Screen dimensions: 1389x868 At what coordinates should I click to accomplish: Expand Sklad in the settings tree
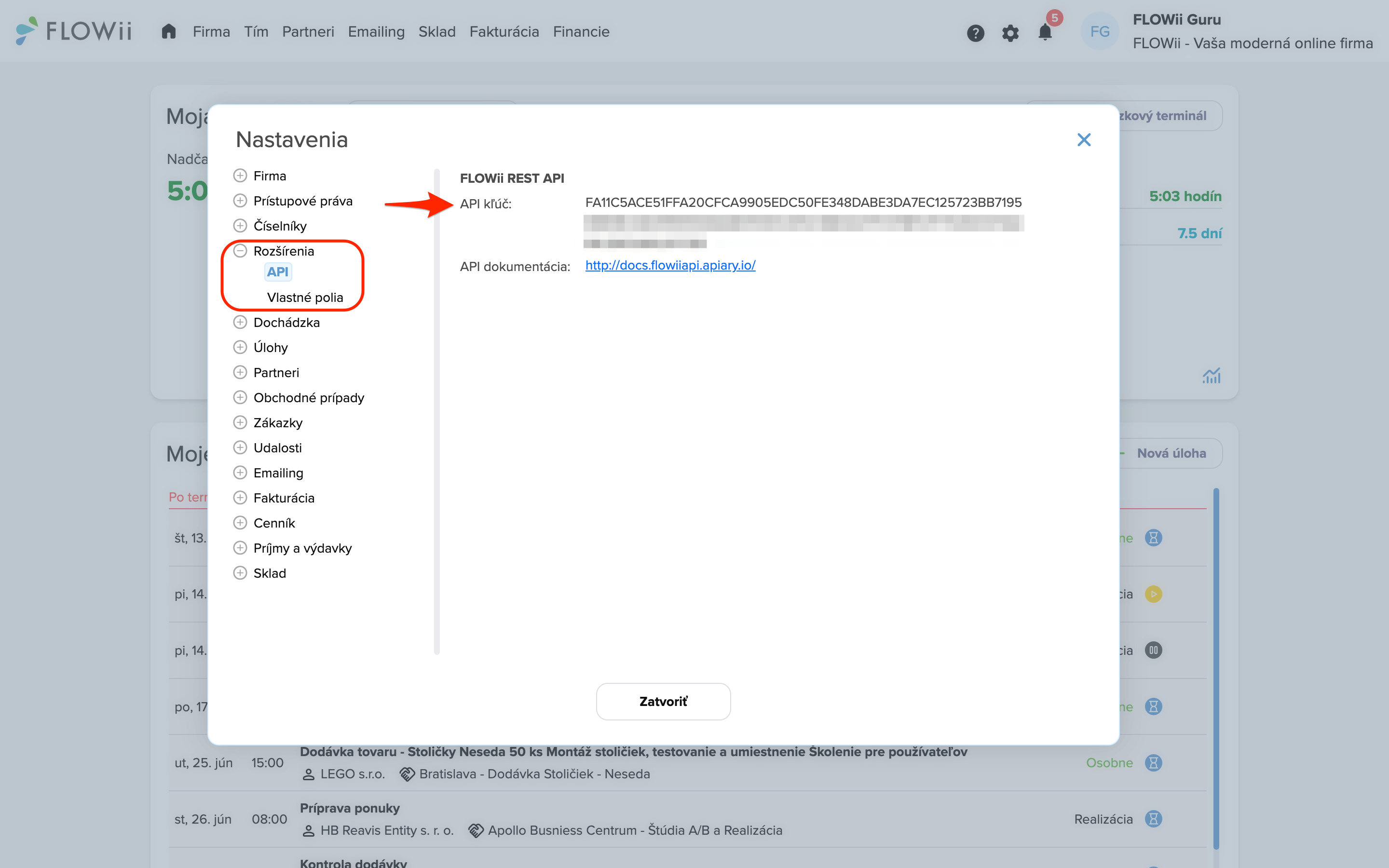point(240,573)
